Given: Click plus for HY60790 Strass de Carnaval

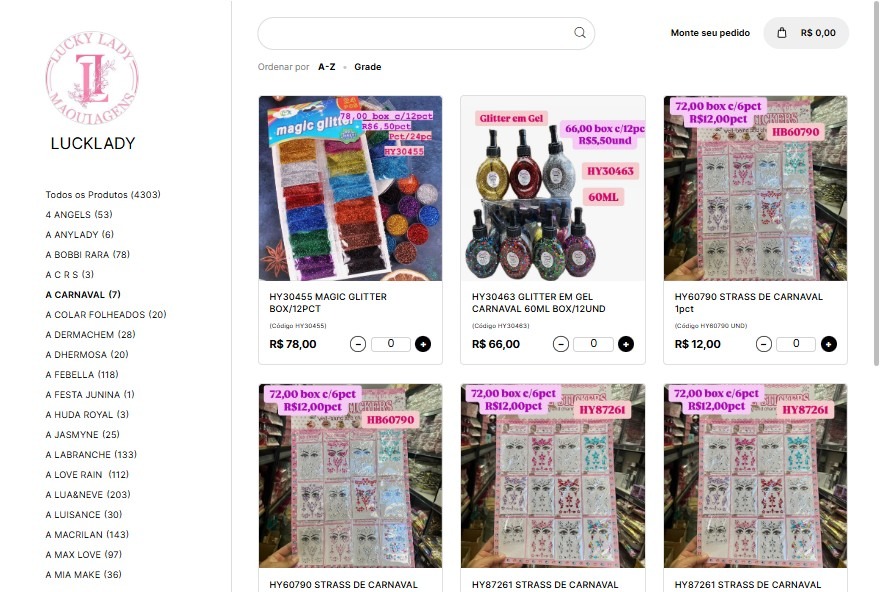Looking at the screenshot, I should click(828, 344).
